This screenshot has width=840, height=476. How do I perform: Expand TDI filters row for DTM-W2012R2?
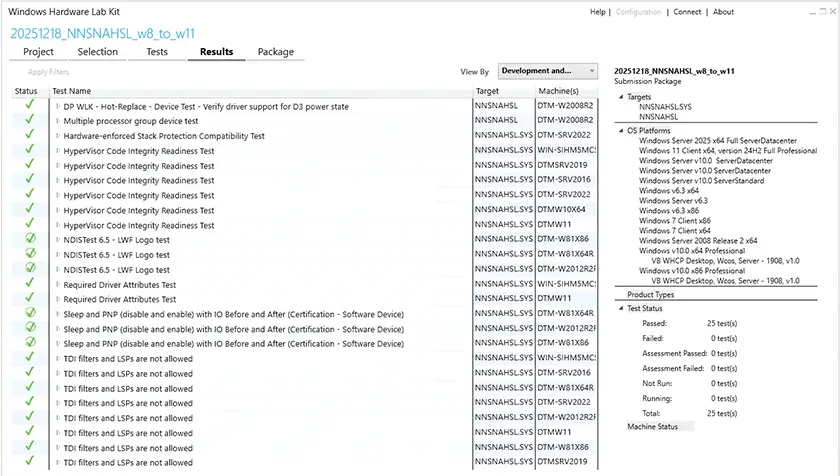coord(58,418)
